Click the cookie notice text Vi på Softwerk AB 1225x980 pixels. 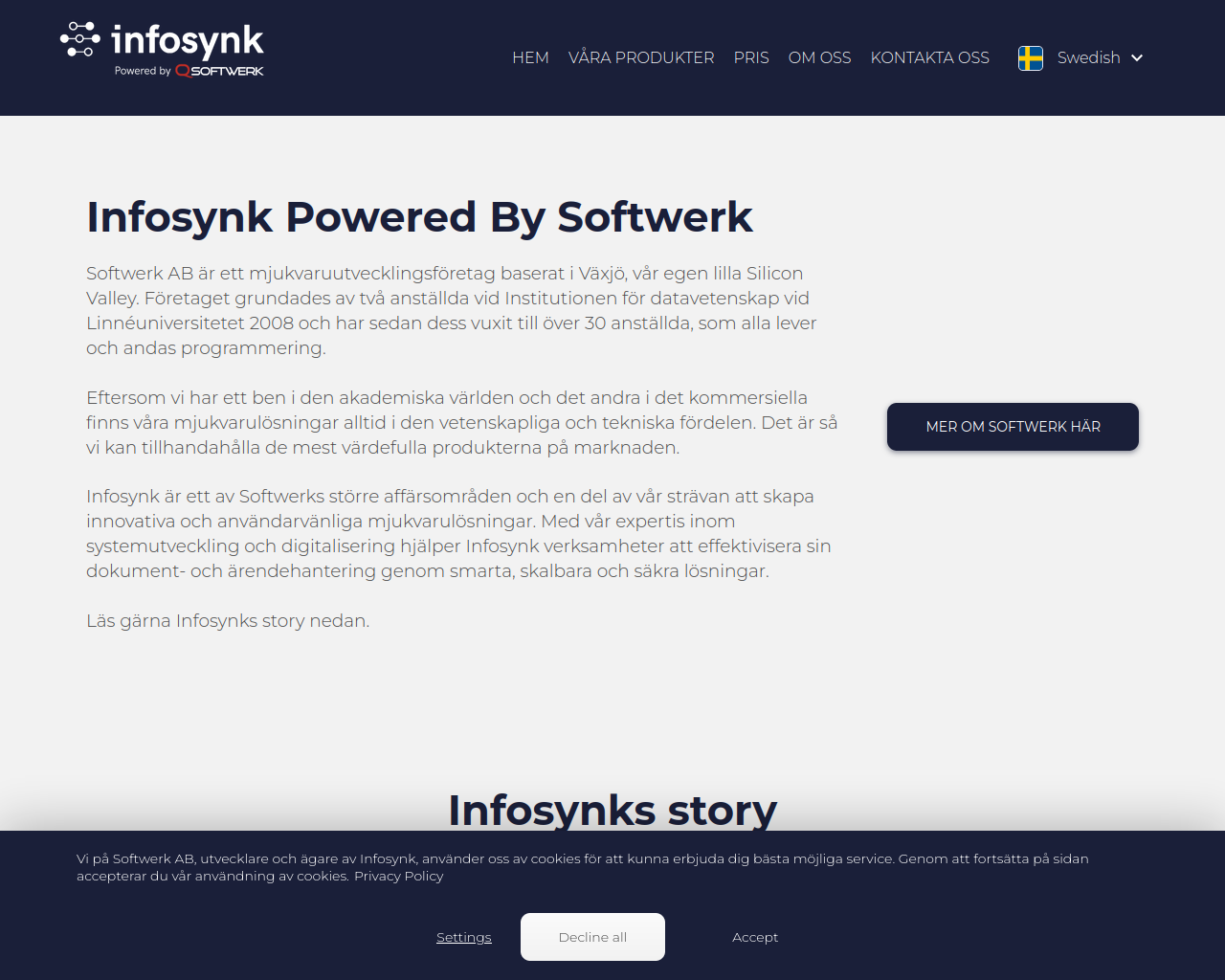coord(583,867)
